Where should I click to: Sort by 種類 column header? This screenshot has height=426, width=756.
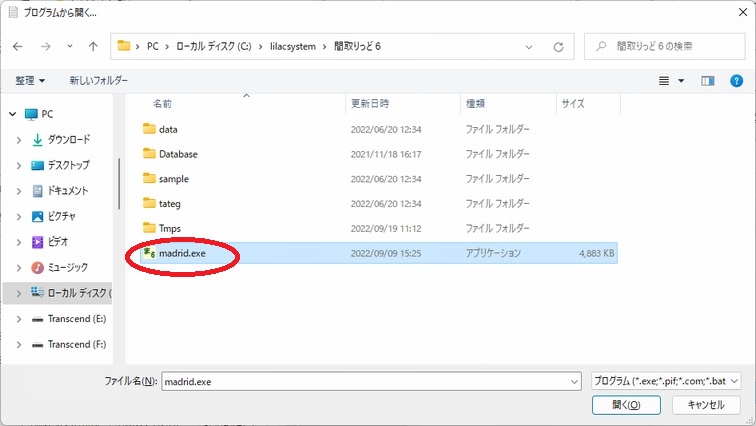coord(475,104)
